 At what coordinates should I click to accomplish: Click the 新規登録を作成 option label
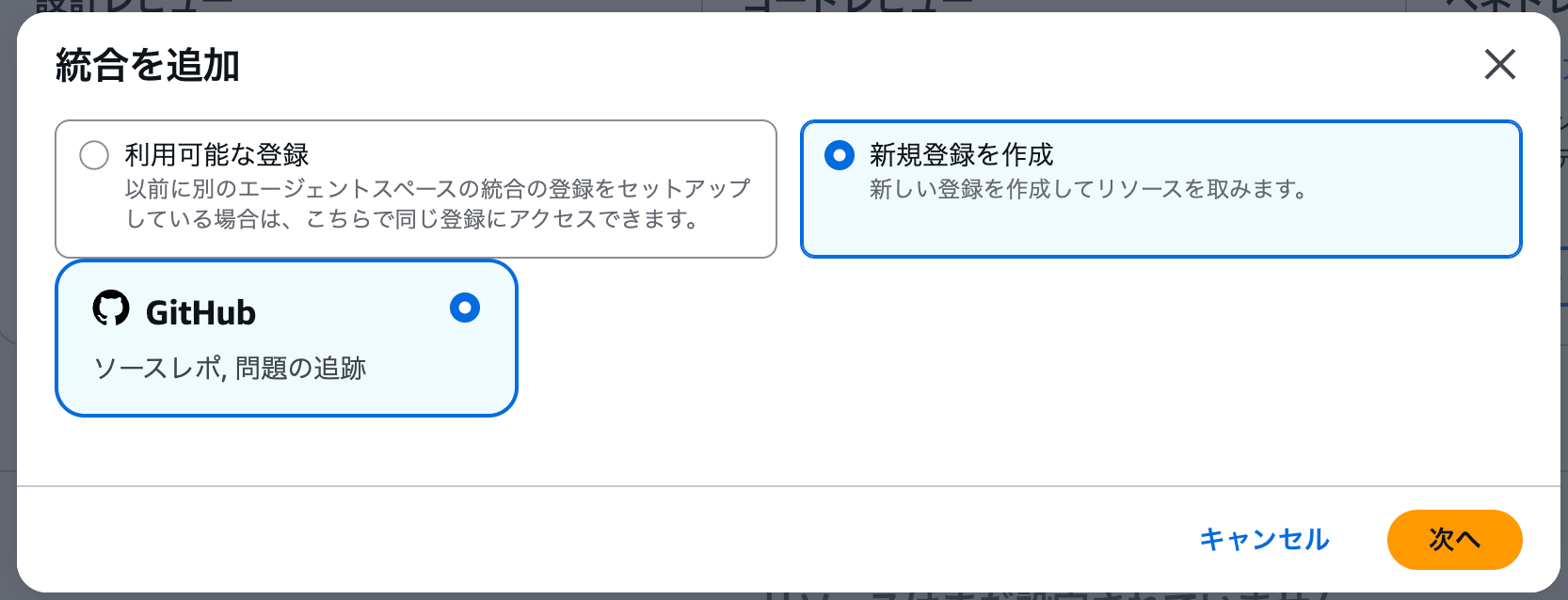[961, 155]
